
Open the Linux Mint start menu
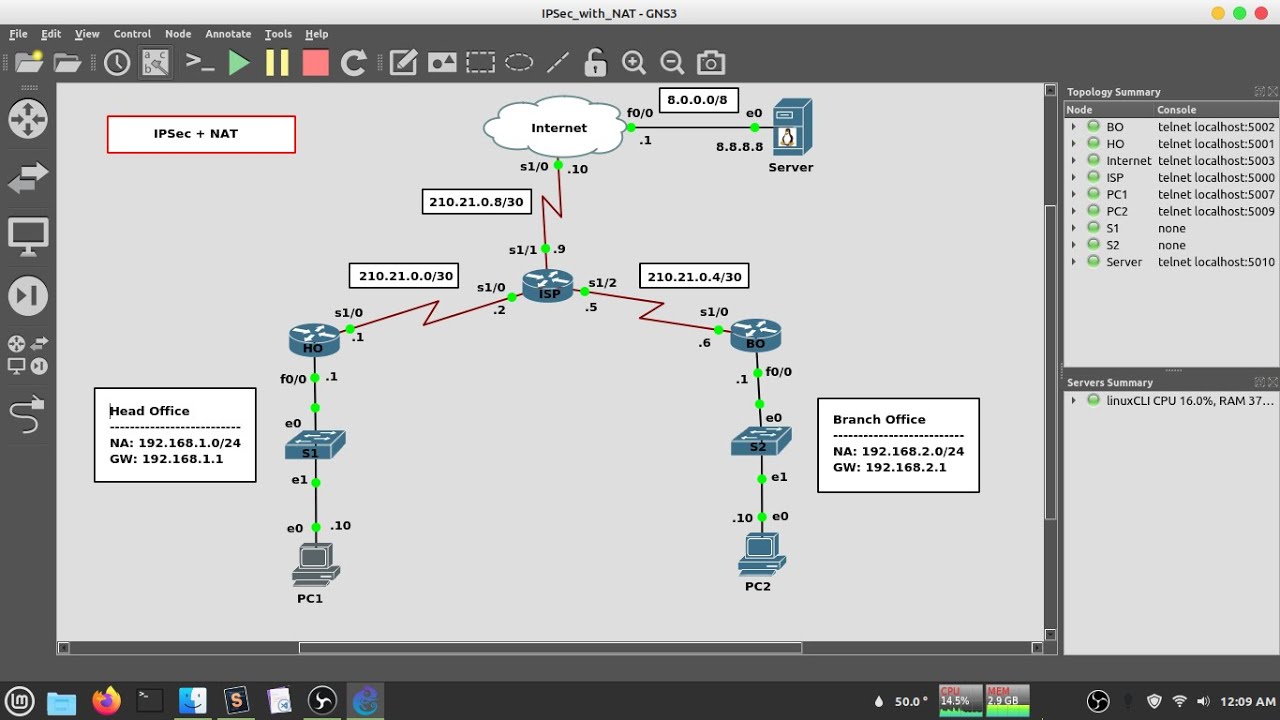(x=20, y=701)
